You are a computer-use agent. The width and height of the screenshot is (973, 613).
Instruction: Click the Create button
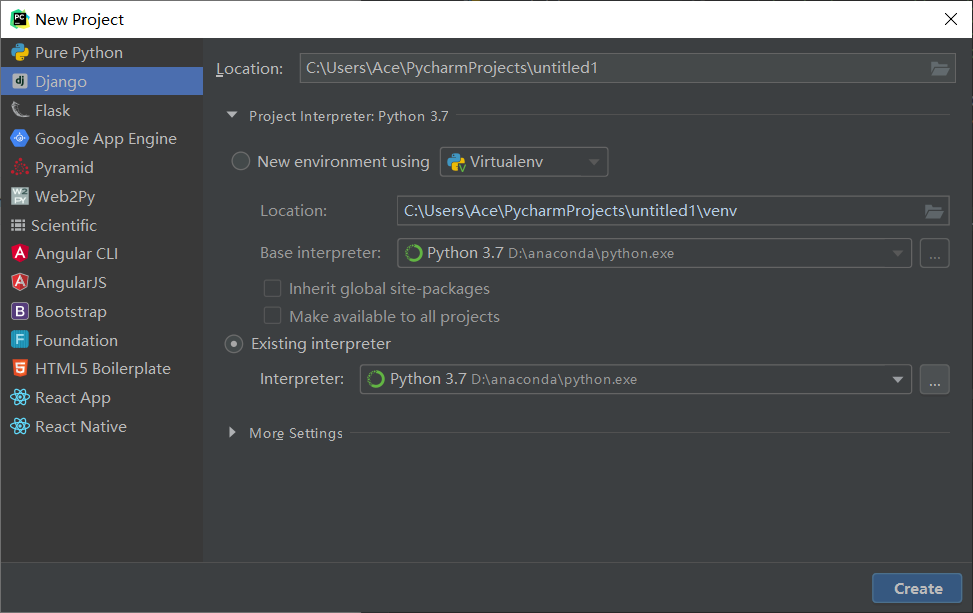click(917, 588)
